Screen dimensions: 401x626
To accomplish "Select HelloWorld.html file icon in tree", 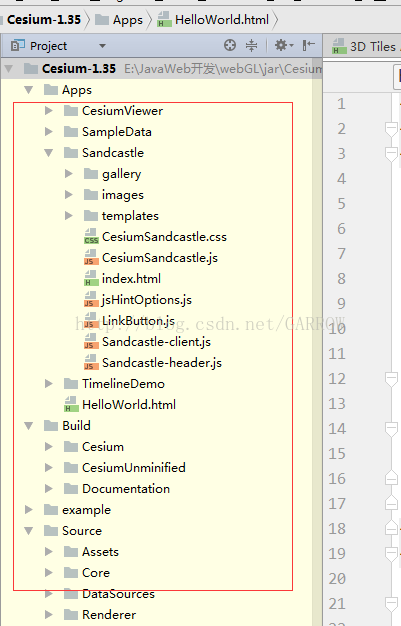I will click(x=71, y=404).
